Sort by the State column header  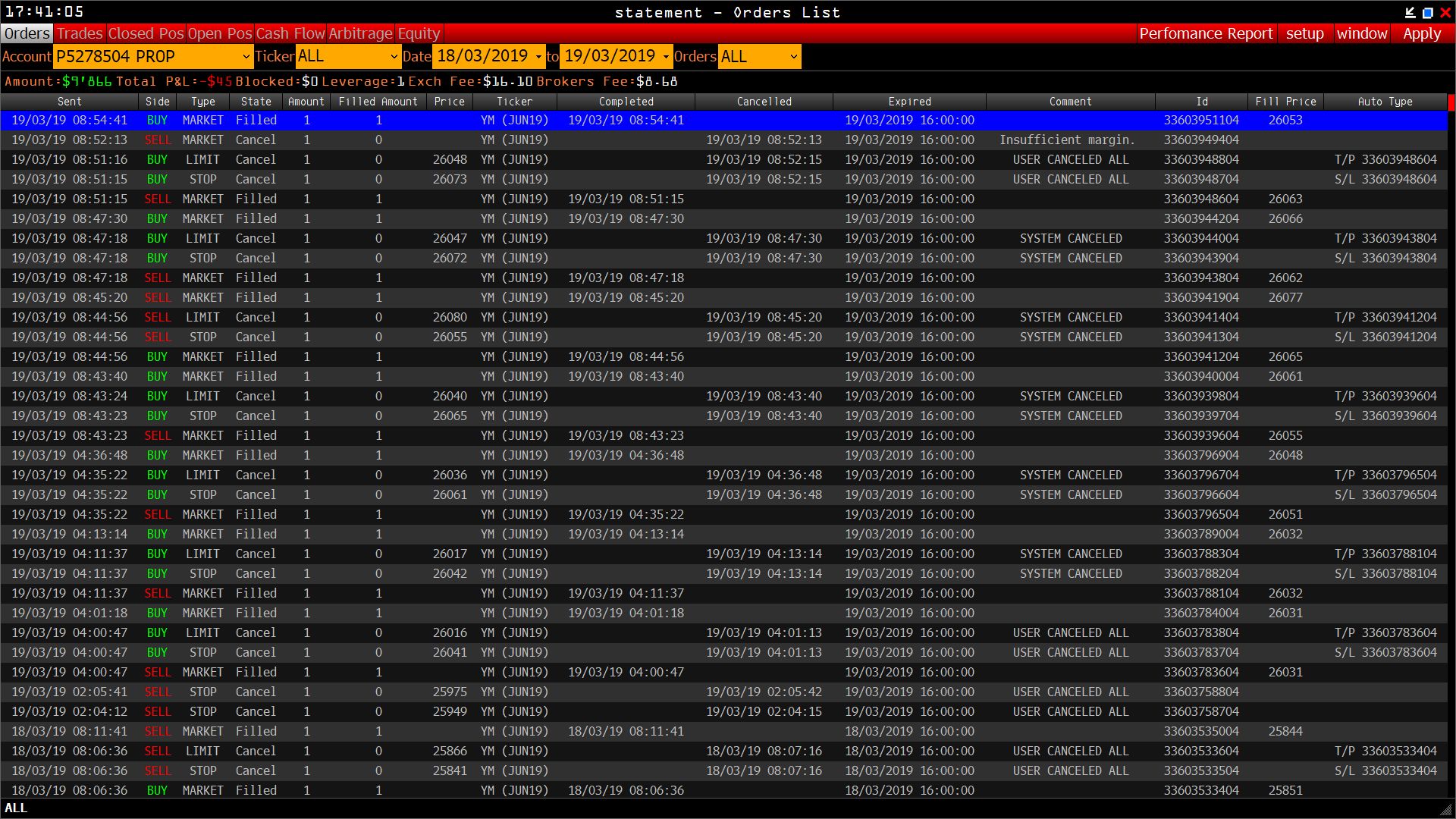point(256,102)
